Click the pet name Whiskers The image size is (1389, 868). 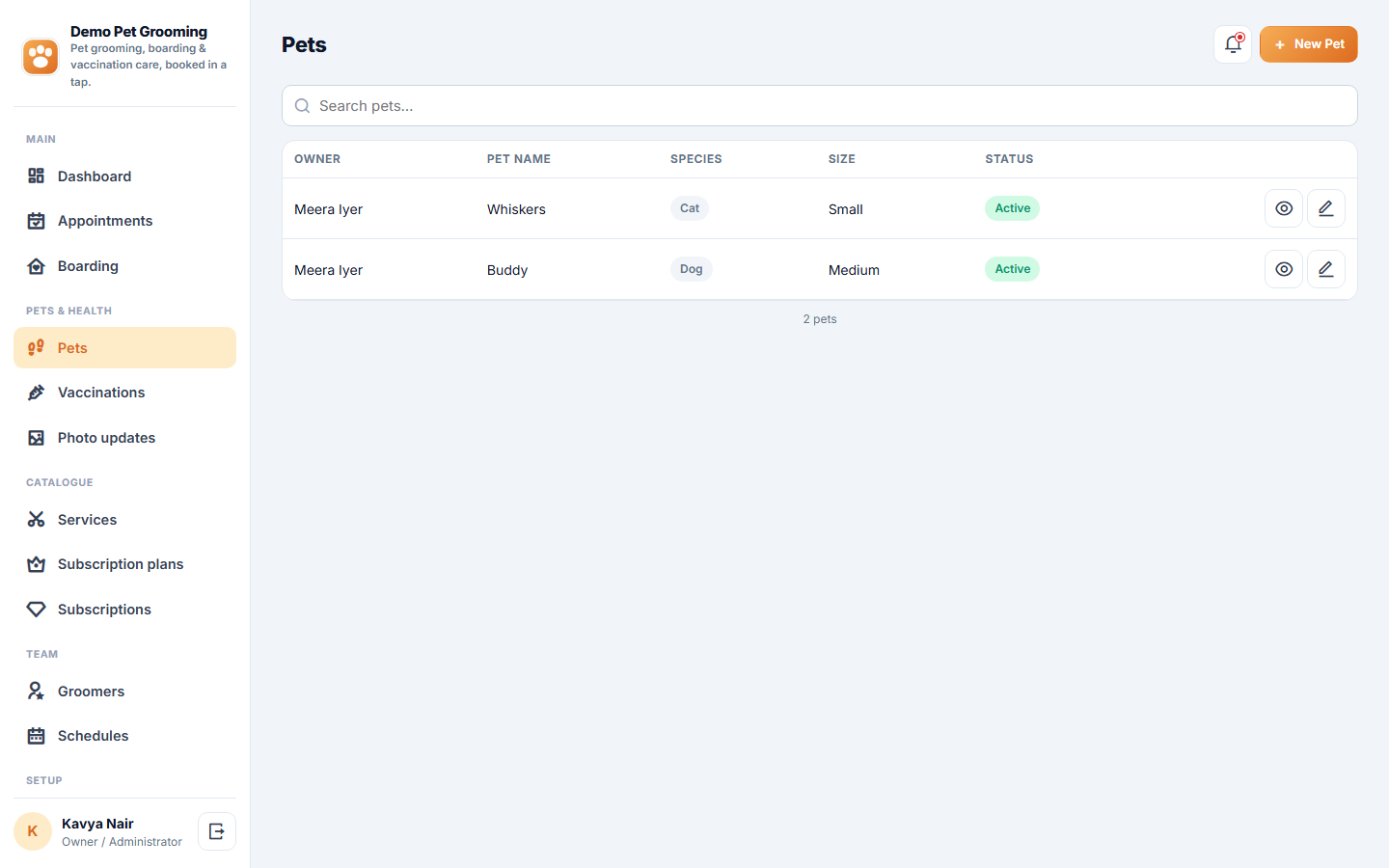[x=516, y=209]
